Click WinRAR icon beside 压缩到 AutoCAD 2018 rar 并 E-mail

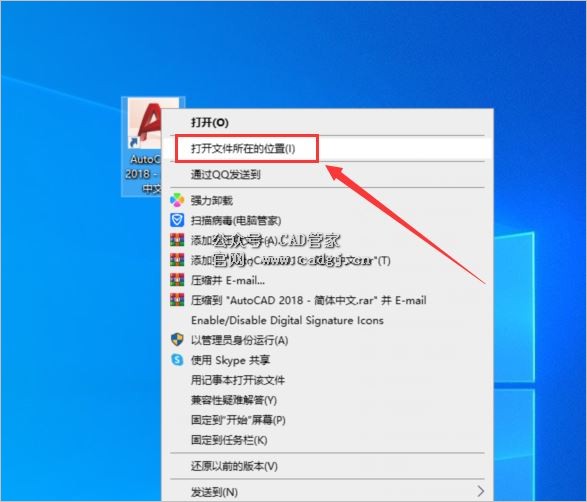(177, 300)
